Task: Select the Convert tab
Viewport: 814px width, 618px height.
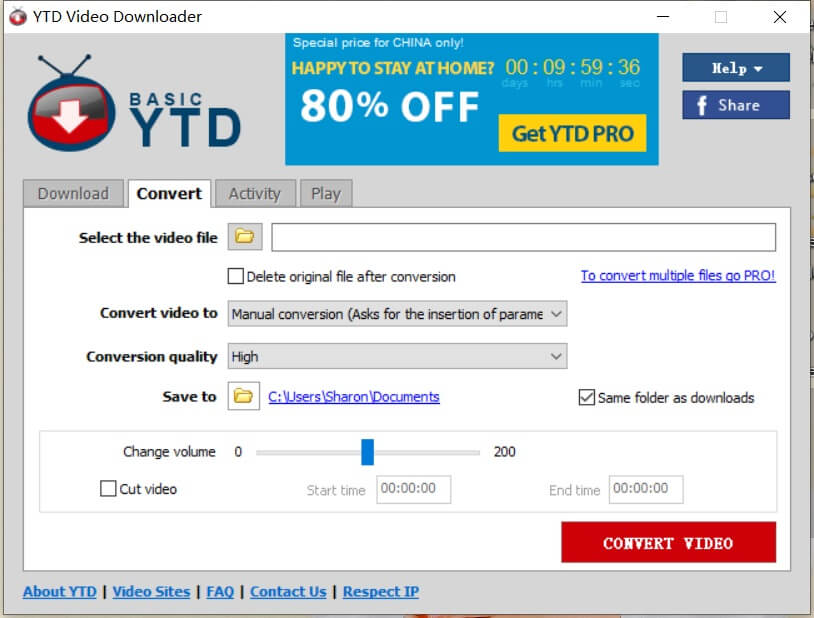Action: [x=169, y=194]
